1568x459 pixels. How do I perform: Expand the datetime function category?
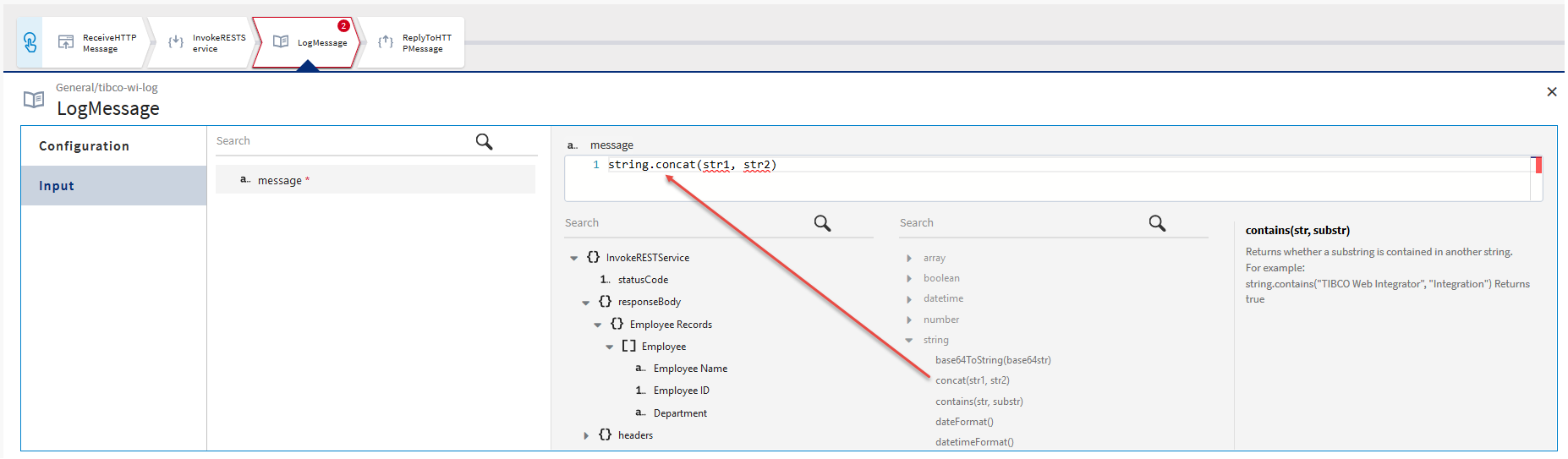coord(909,299)
